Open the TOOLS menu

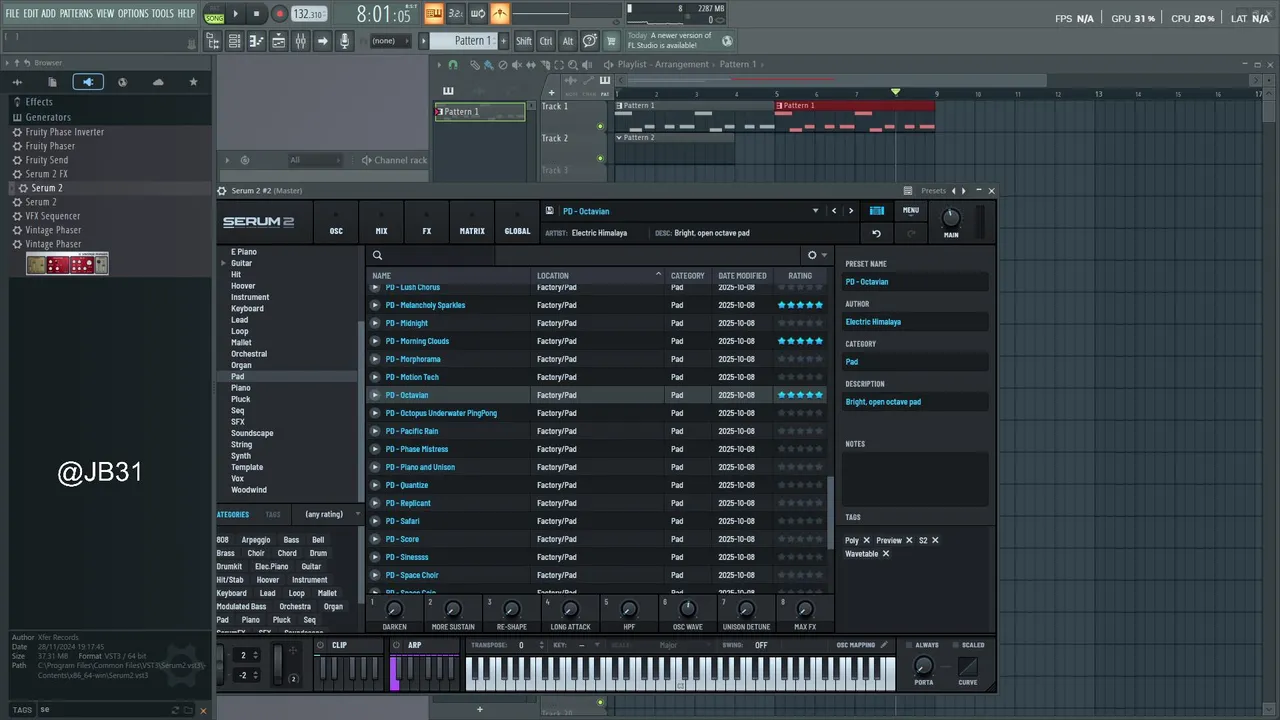coord(162,13)
